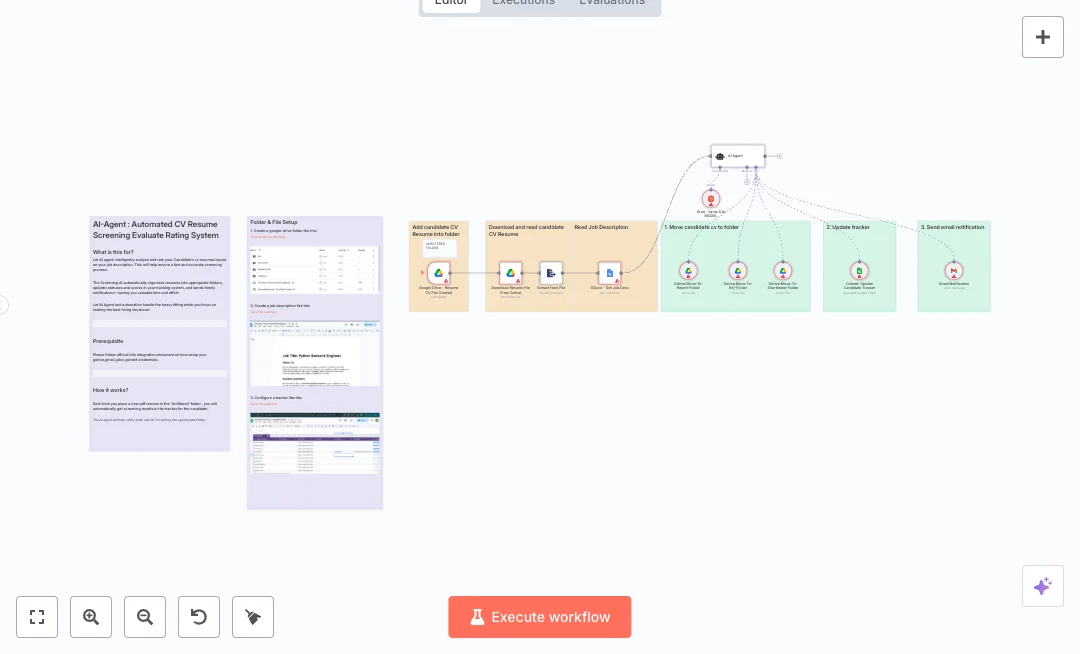Open the AI Agent node

click(737, 156)
